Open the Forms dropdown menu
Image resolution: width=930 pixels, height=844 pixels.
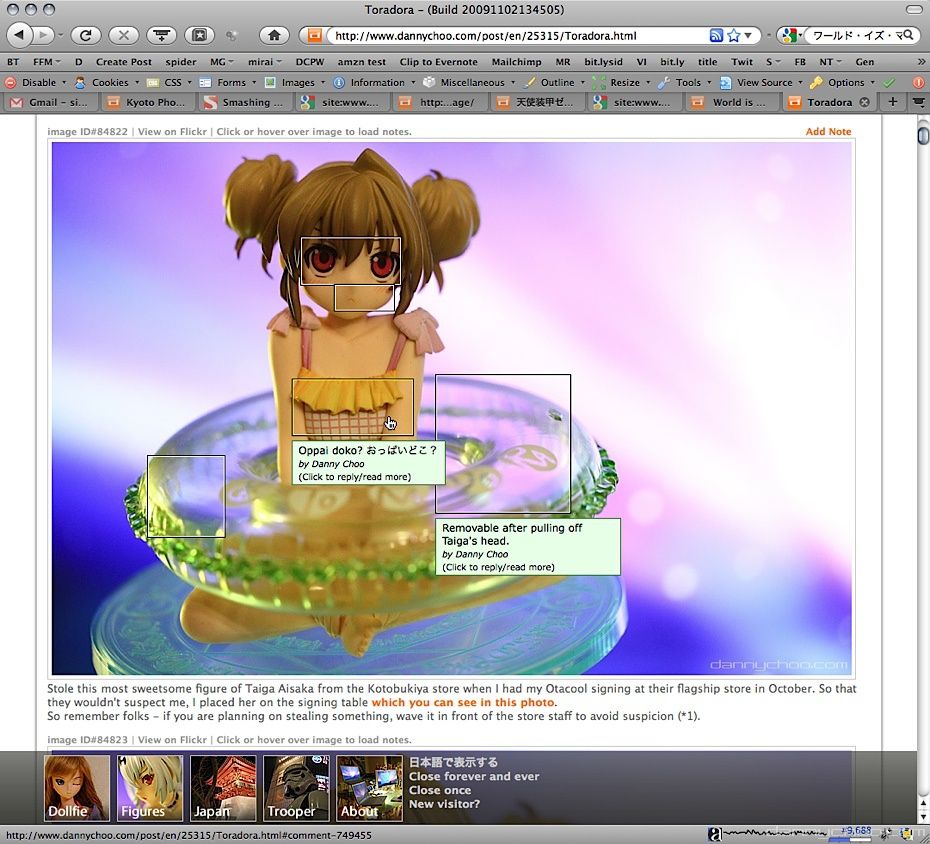(x=228, y=82)
